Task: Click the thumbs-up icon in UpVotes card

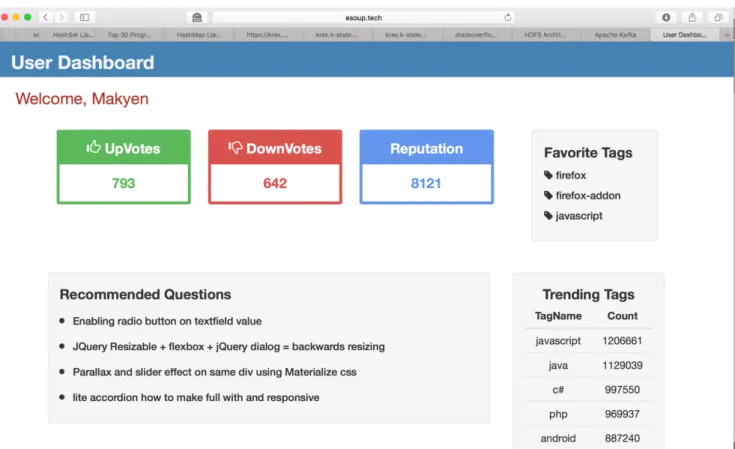Action: pos(93,147)
